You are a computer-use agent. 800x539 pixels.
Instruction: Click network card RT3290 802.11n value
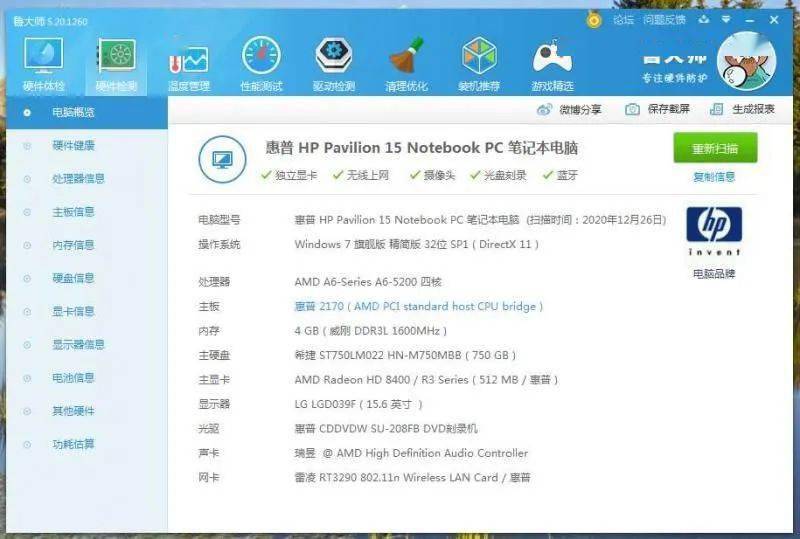pos(412,478)
